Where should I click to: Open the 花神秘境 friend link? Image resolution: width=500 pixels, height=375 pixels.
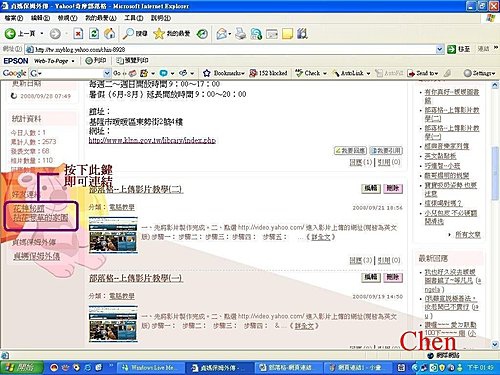(29, 209)
